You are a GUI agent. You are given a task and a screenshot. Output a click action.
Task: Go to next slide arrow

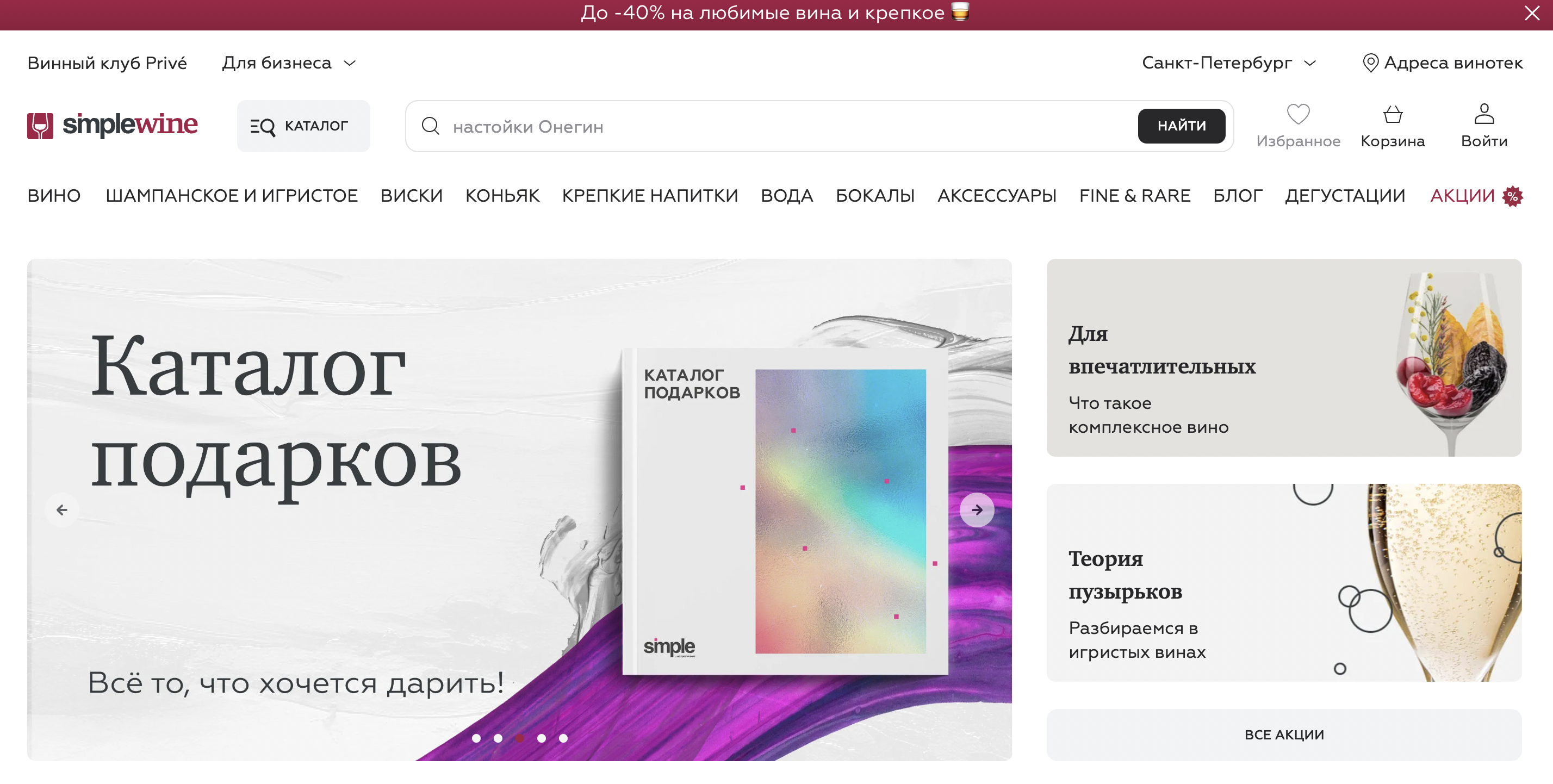[x=977, y=510]
